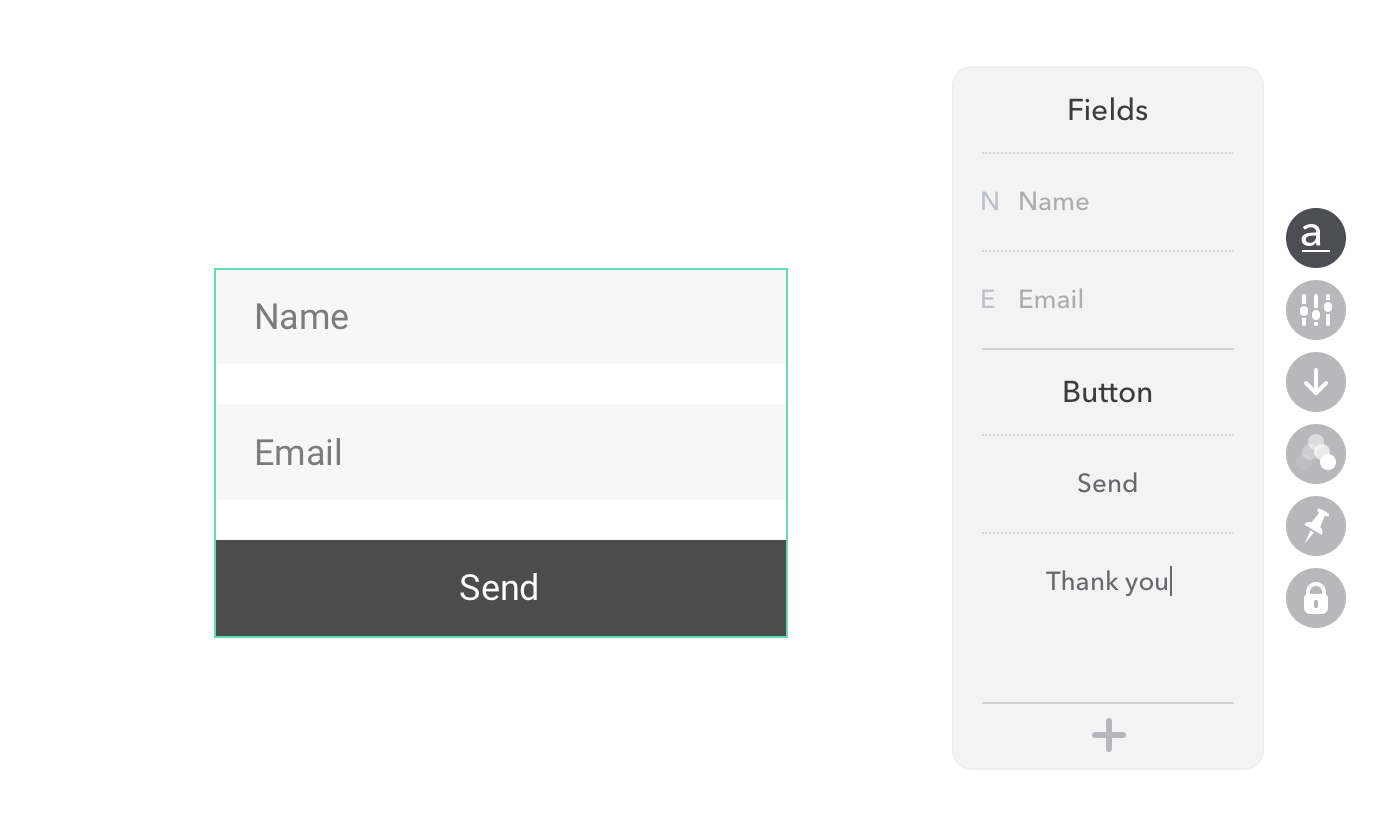
Task: Click the E type icon beside Email
Action: pyautogui.click(x=988, y=300)
